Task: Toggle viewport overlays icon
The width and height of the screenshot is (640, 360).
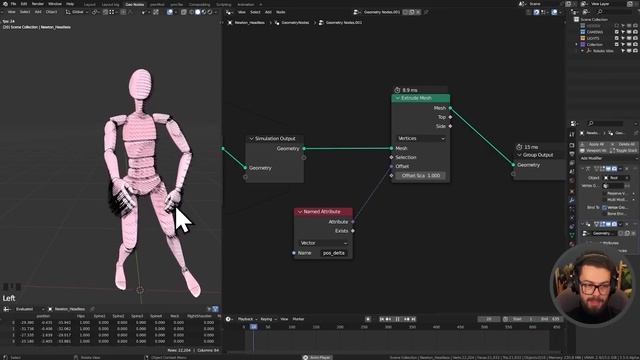Action: click(170, 12)
